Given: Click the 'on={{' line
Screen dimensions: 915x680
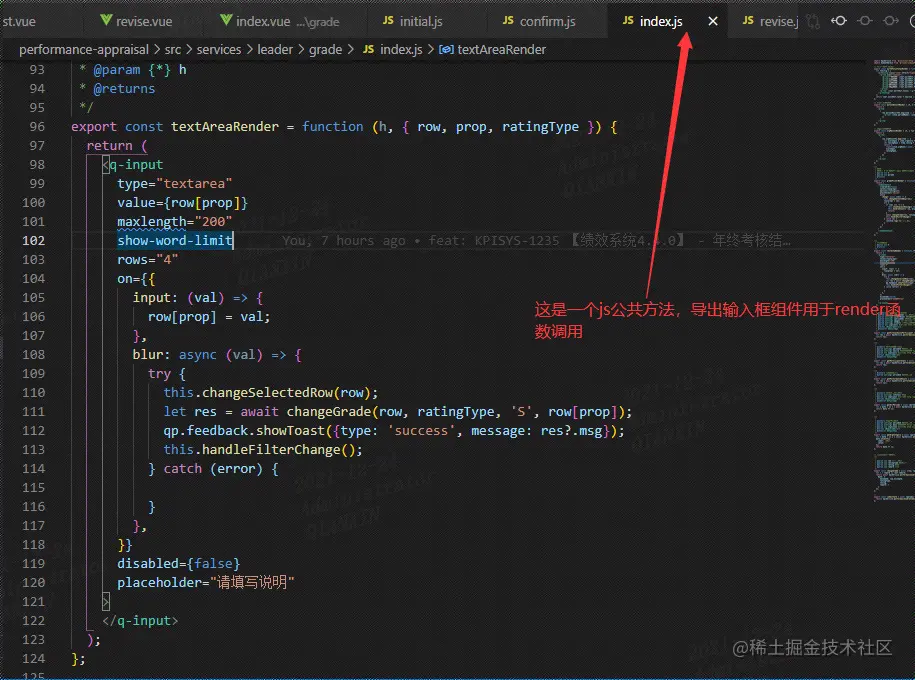Looking at the screenshot, I should coord(136,278).
